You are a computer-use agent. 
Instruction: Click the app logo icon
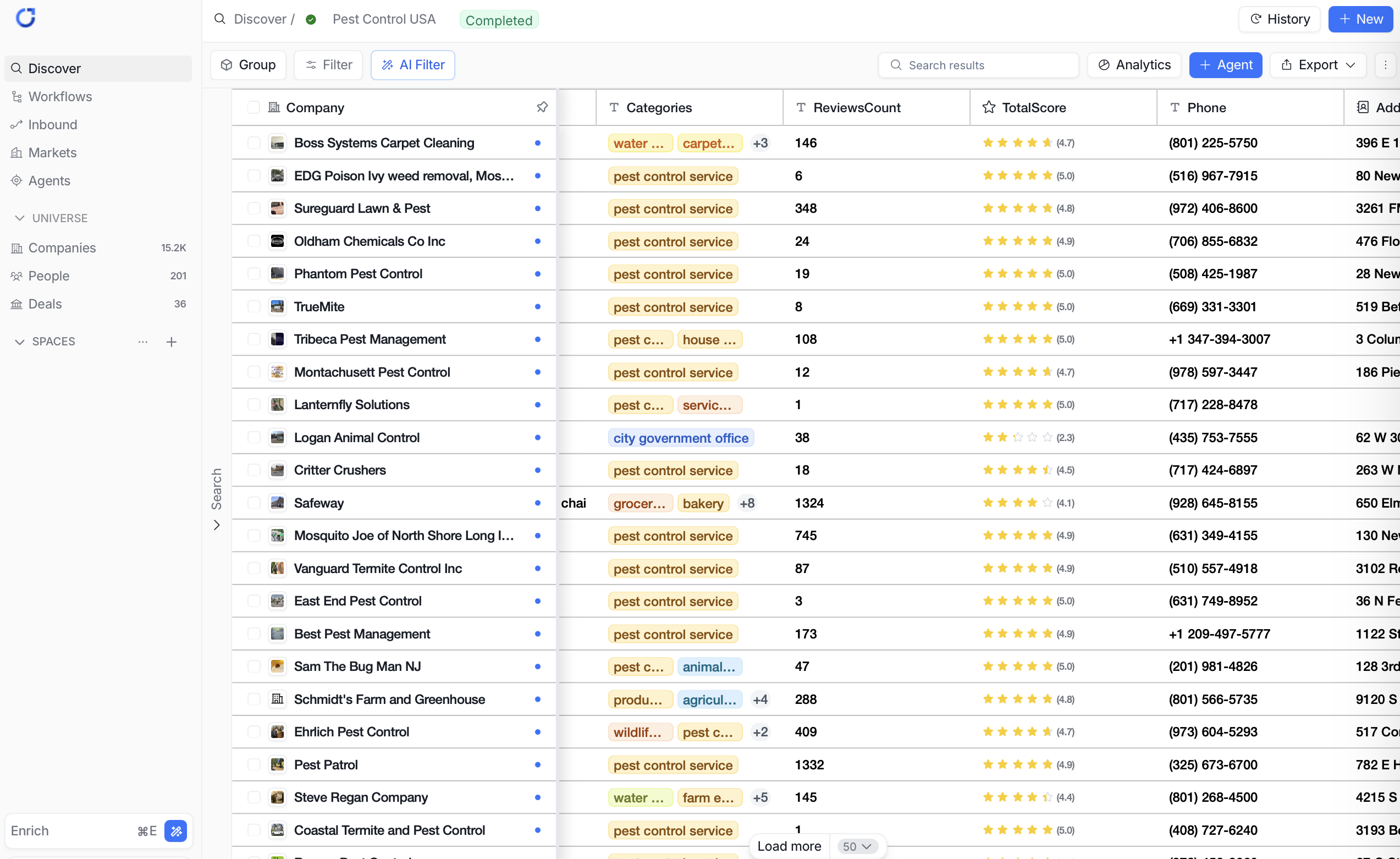(25, 18)
